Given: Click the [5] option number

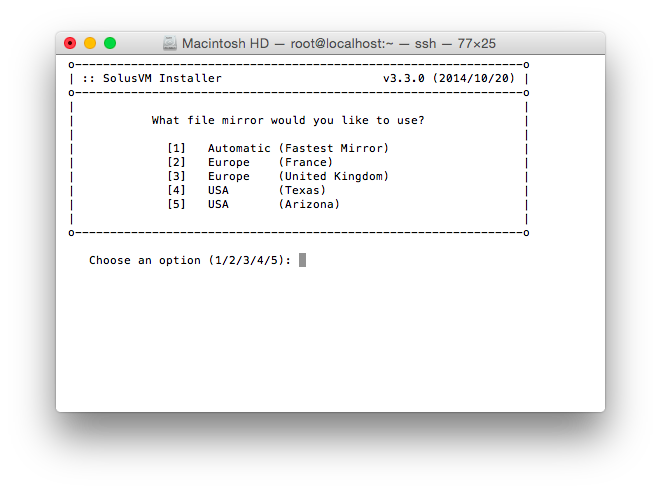Looking at the screenshot, I should 176,204.
